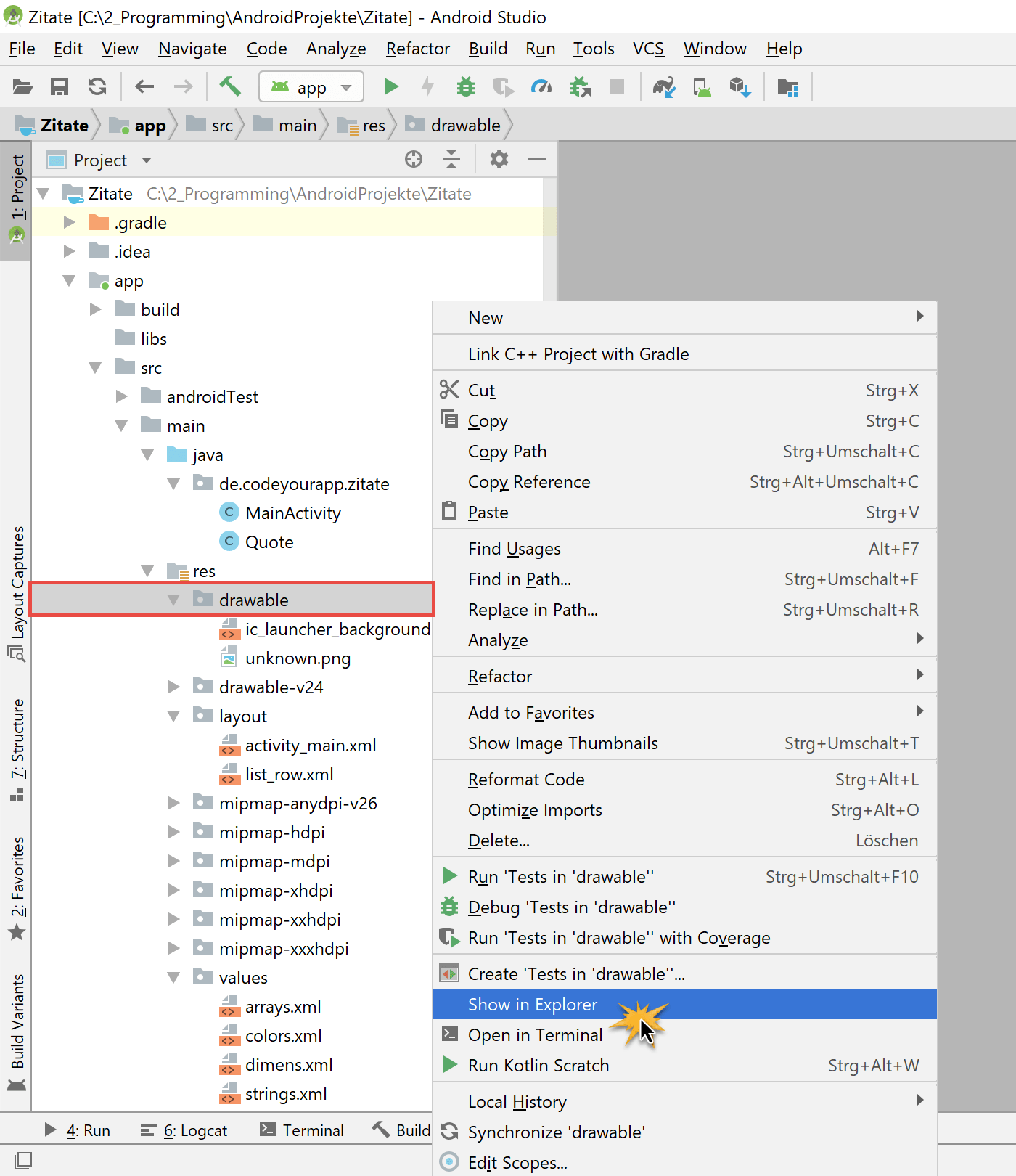Click the Run with Coverage icon

(x=504, y=87)
